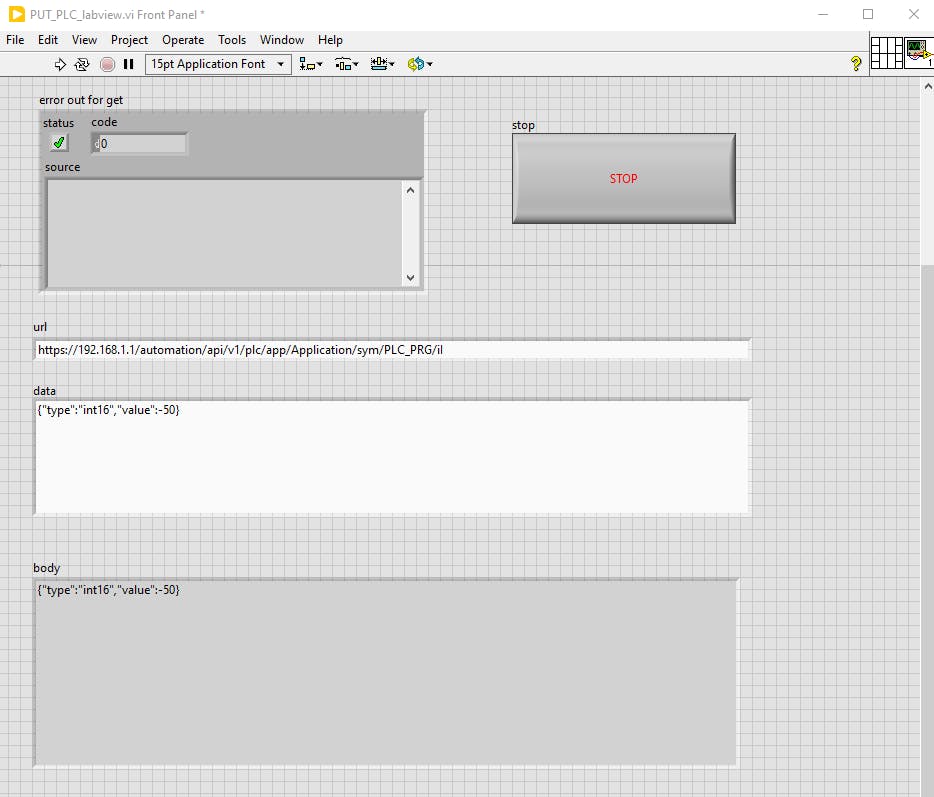Open the Reorder dropdown

point(419,64)
